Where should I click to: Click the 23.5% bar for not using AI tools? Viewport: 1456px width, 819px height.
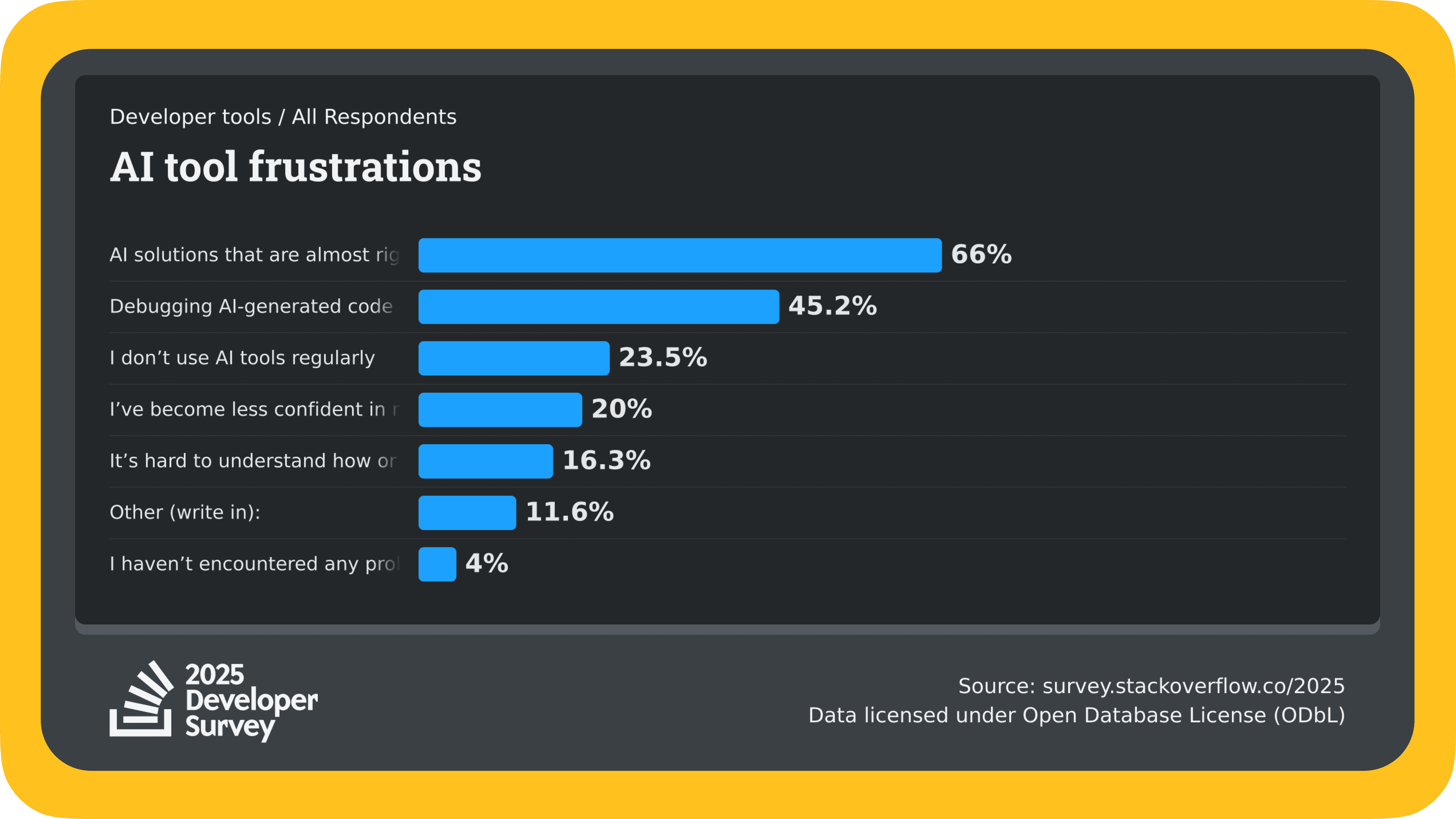click(x=514, y=358)
